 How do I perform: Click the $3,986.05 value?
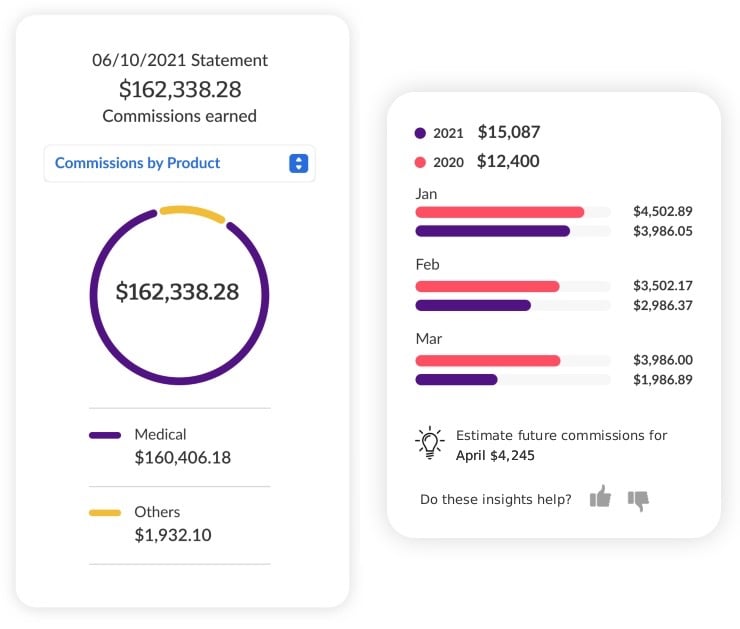[x=663, y=231]
